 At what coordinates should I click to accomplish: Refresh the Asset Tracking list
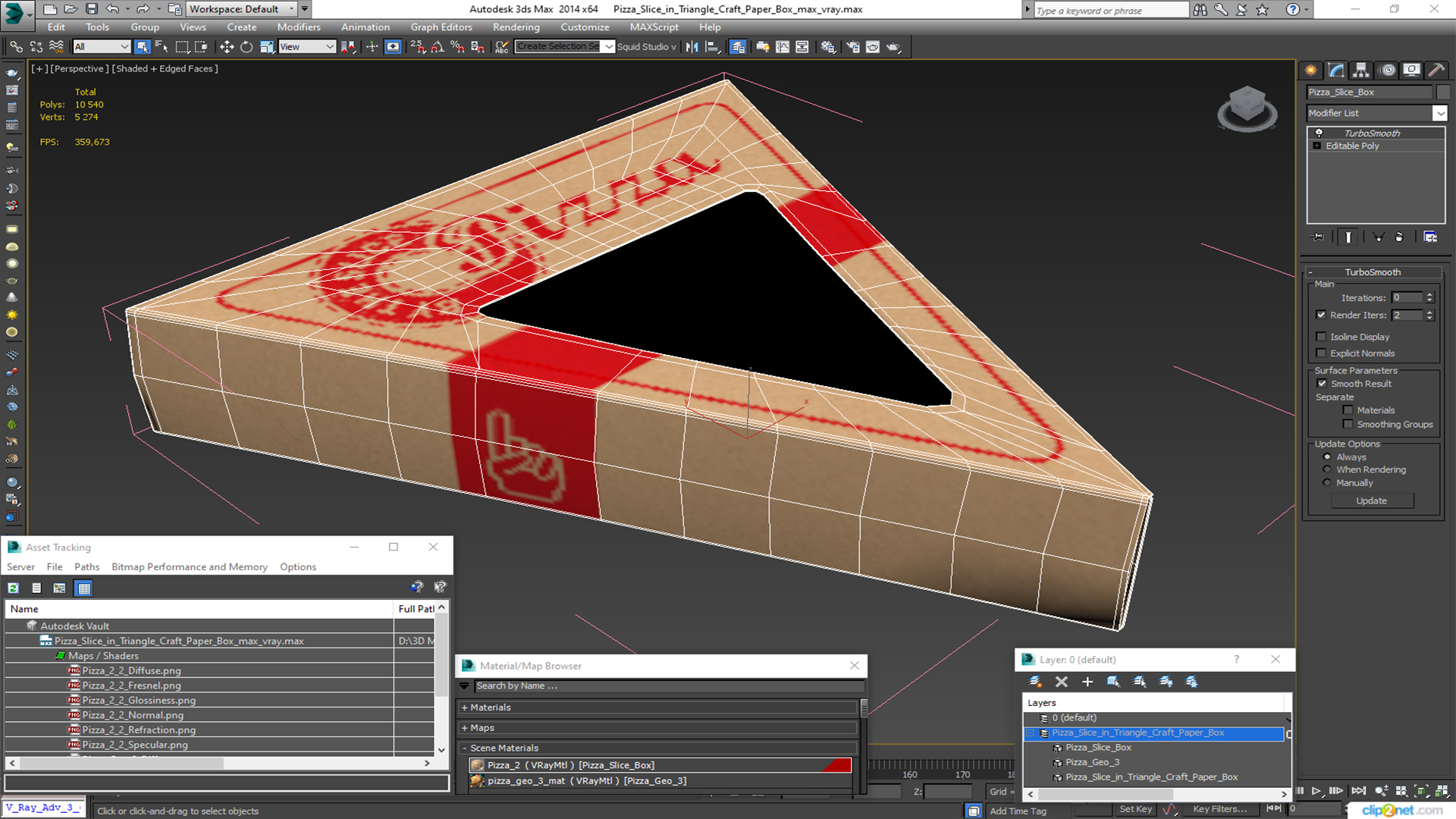[14, 588]
